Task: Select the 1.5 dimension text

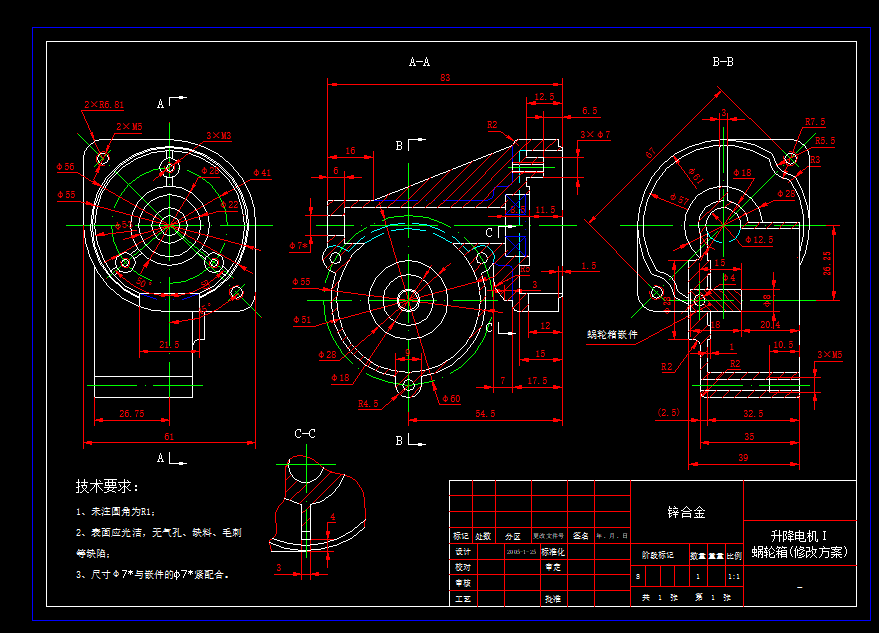Action: pos(589,266)
